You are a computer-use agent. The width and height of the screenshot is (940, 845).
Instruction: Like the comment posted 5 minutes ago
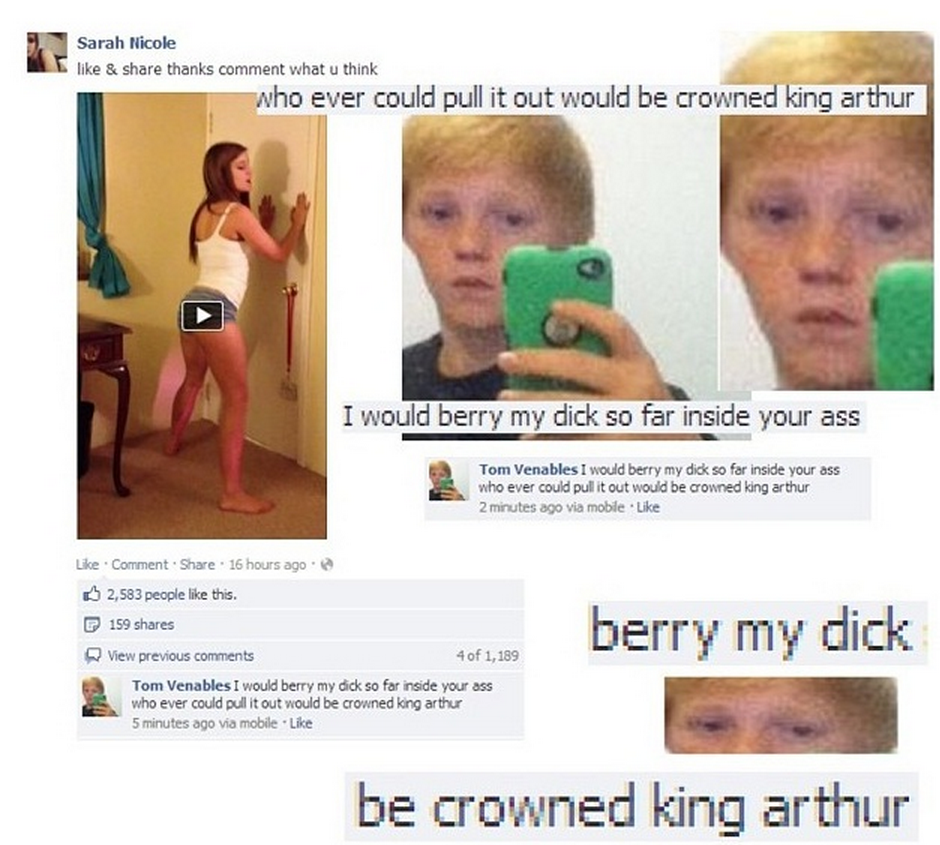pos(301,723)
